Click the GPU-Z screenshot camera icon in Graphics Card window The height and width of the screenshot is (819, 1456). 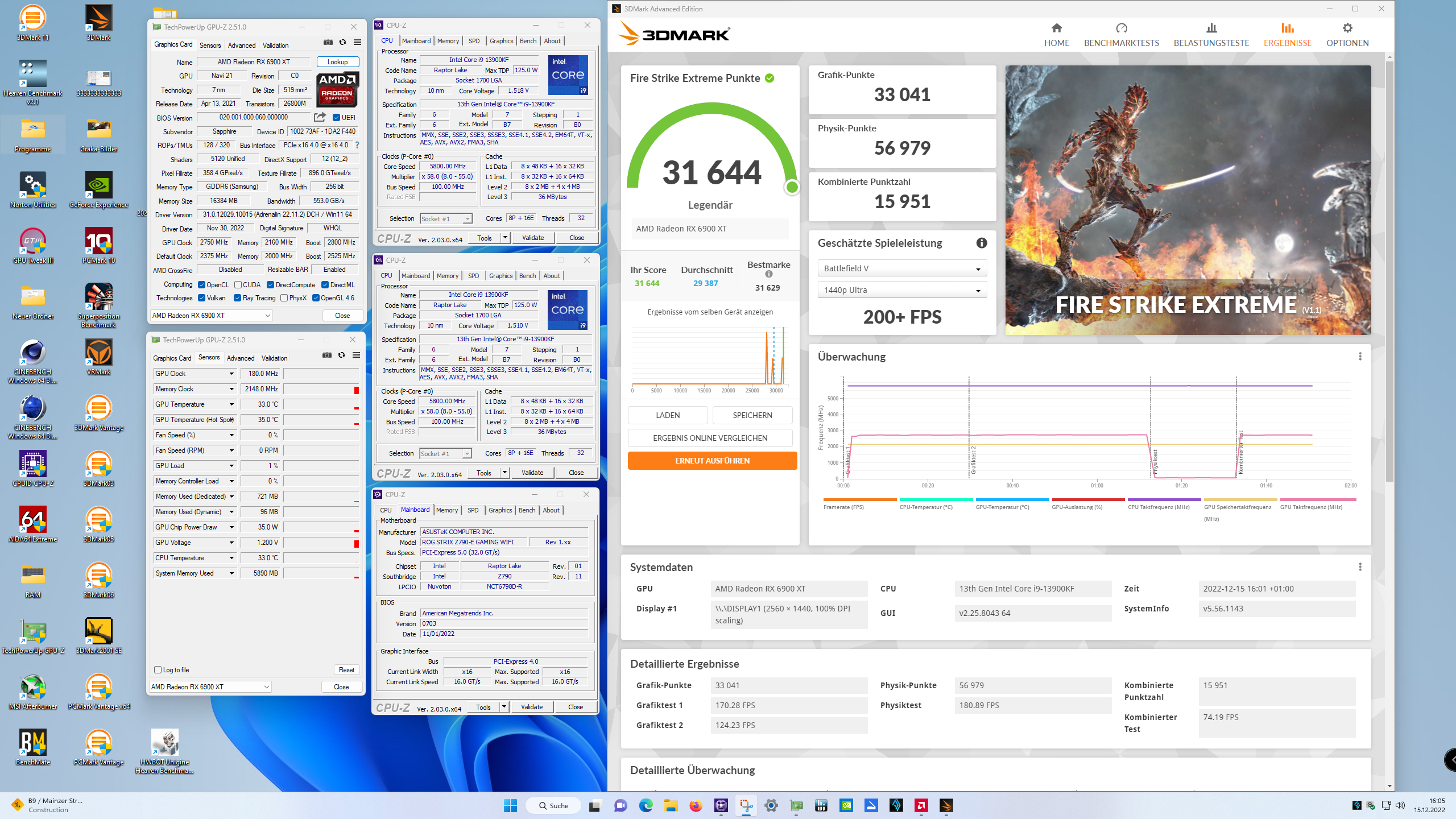328,43
